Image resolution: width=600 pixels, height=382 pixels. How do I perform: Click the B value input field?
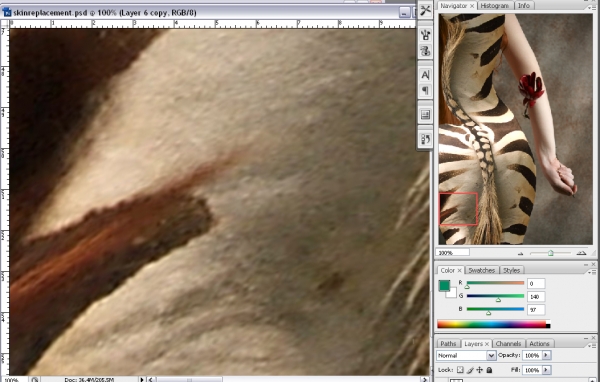(x=536, y=310)
